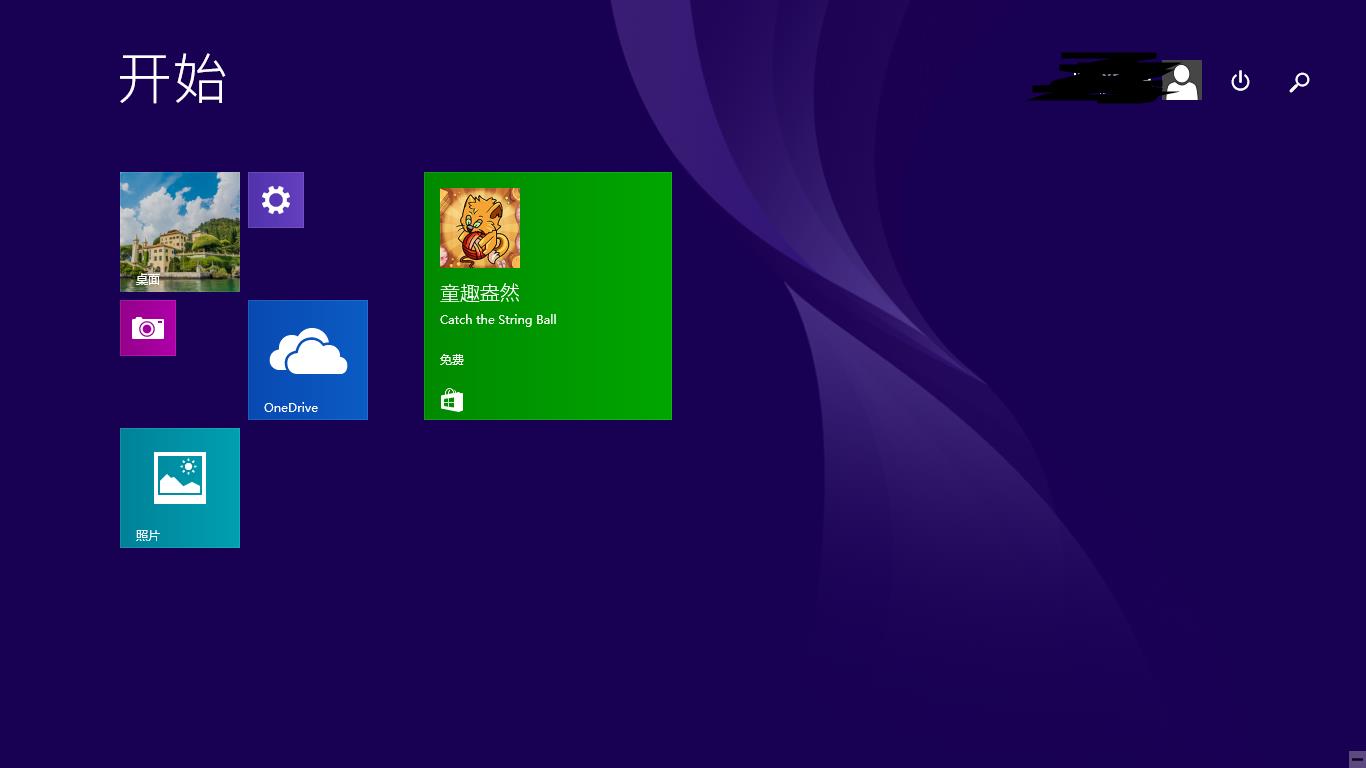Click the "Catch the String Ball" title
The image size is (1366, 768).
(498, 320)
